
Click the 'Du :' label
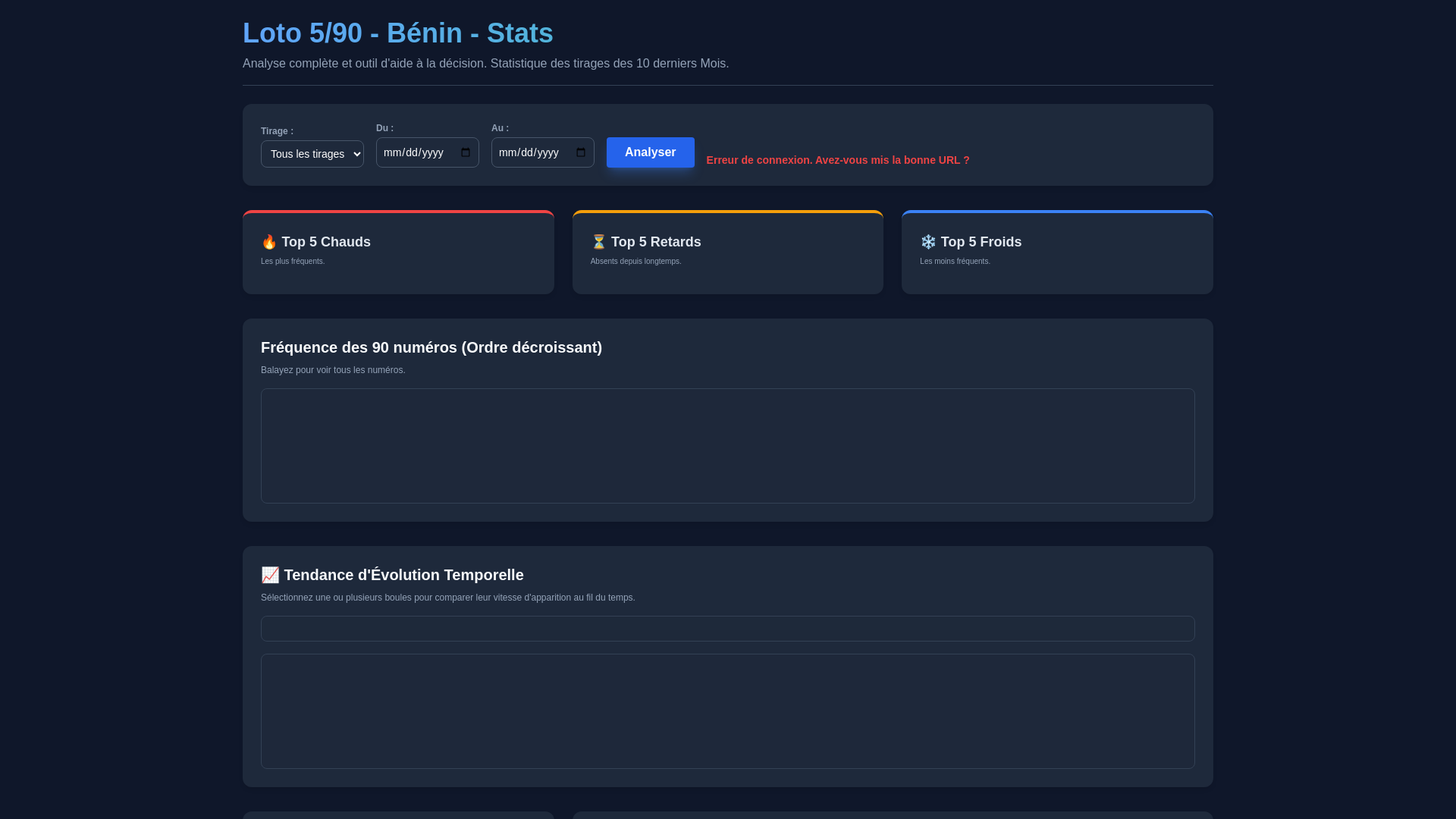pyautogui.click(x=384, y=128)
